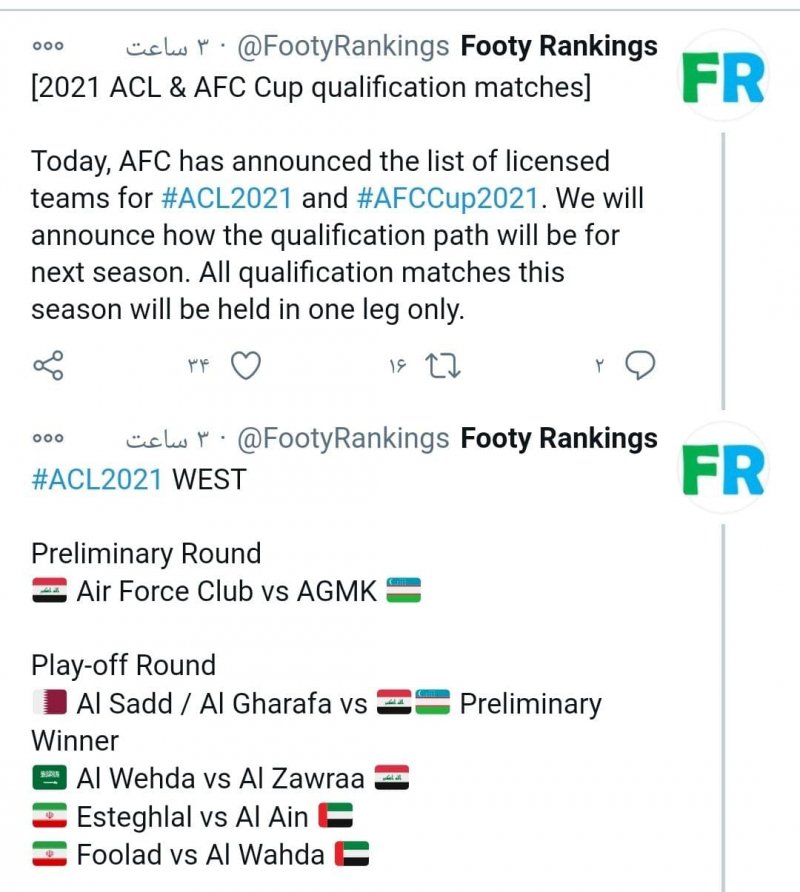Open more options on first tweet
The height and width of the screenshot is (892, 800).
[48, 46]
